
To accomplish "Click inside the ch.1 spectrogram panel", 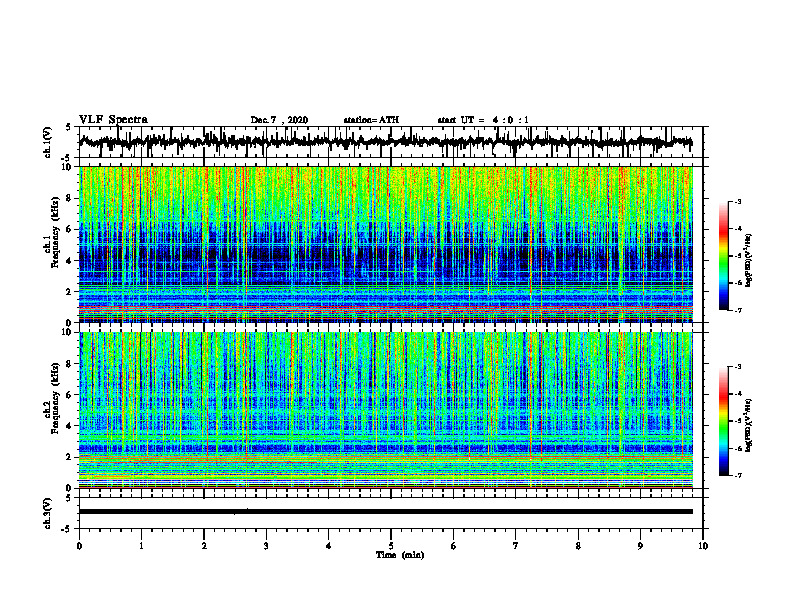I will (385, 244).
